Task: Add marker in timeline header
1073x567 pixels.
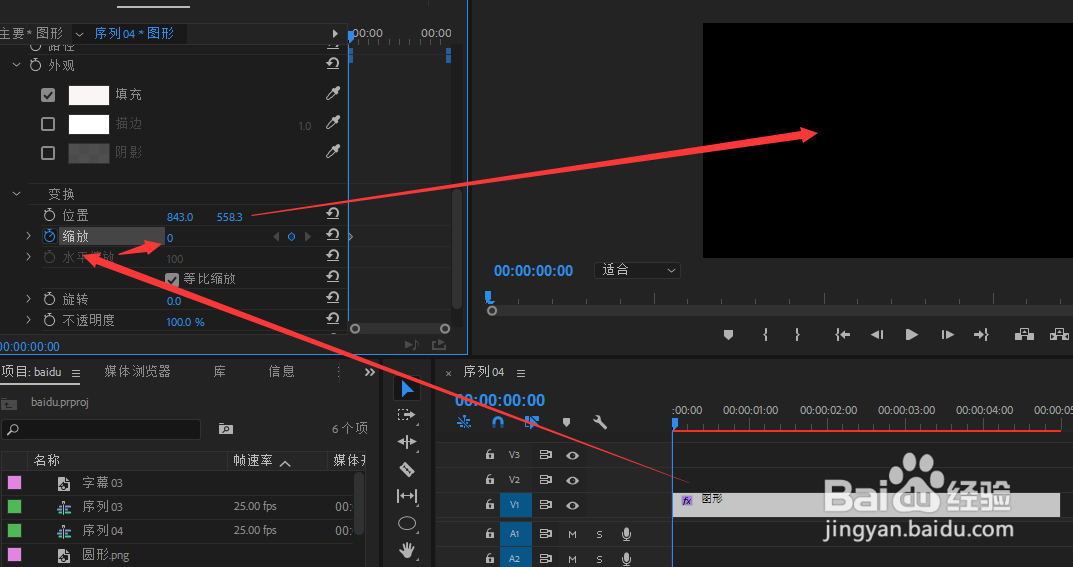Action: (566, 422)
